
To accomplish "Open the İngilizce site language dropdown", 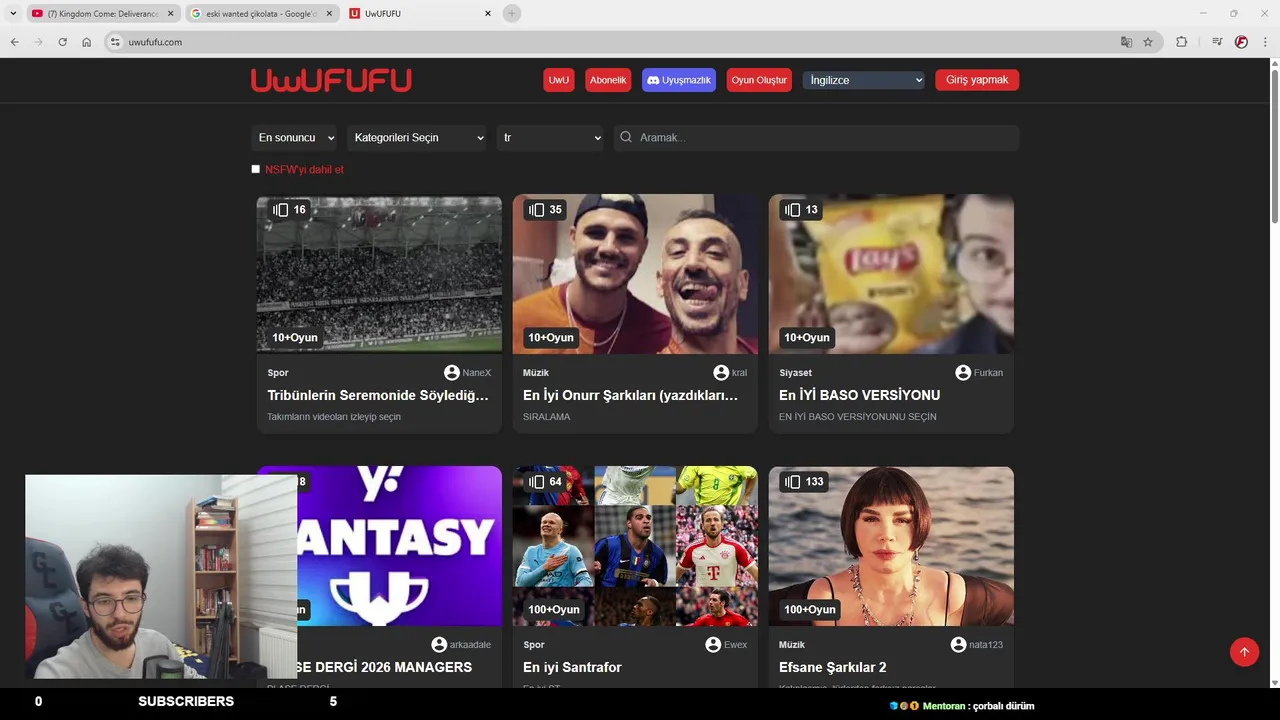I will point(865,80).
